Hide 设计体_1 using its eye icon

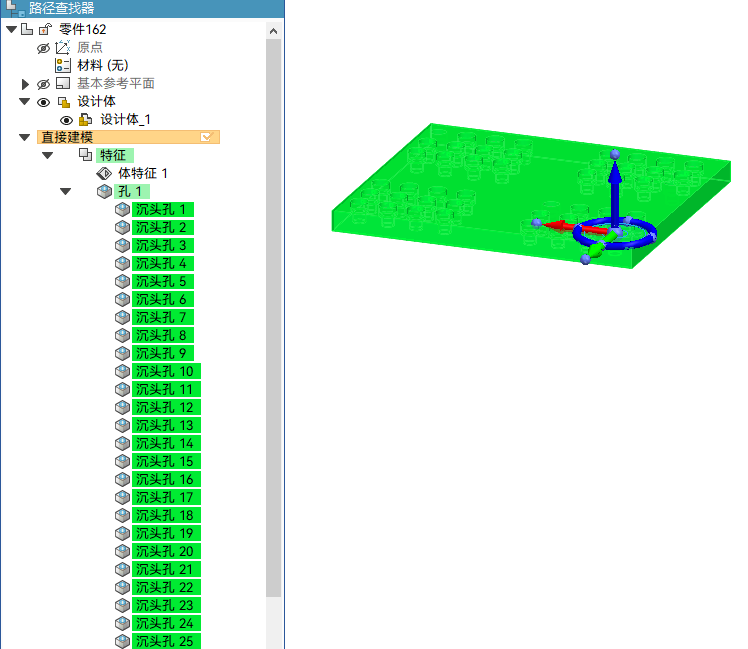[66, 120]
